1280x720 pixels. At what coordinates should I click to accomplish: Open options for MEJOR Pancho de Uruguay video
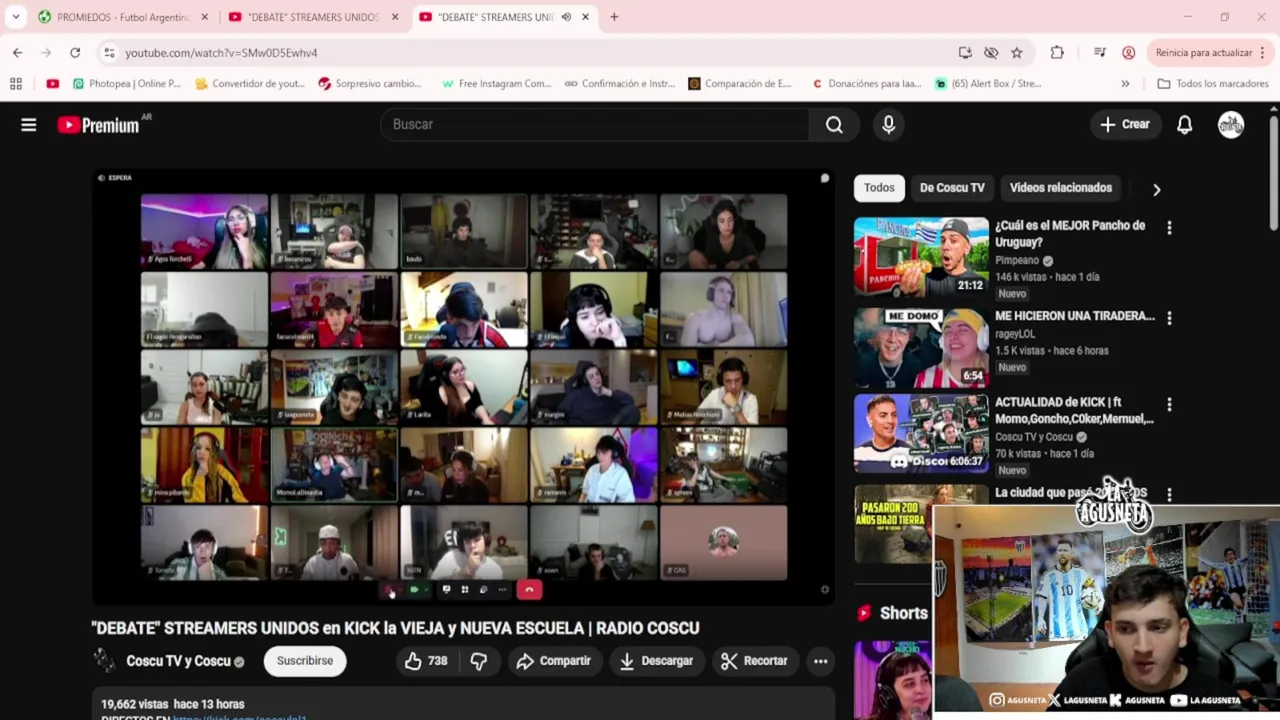pyautogui.click(x=1169, y=228)
